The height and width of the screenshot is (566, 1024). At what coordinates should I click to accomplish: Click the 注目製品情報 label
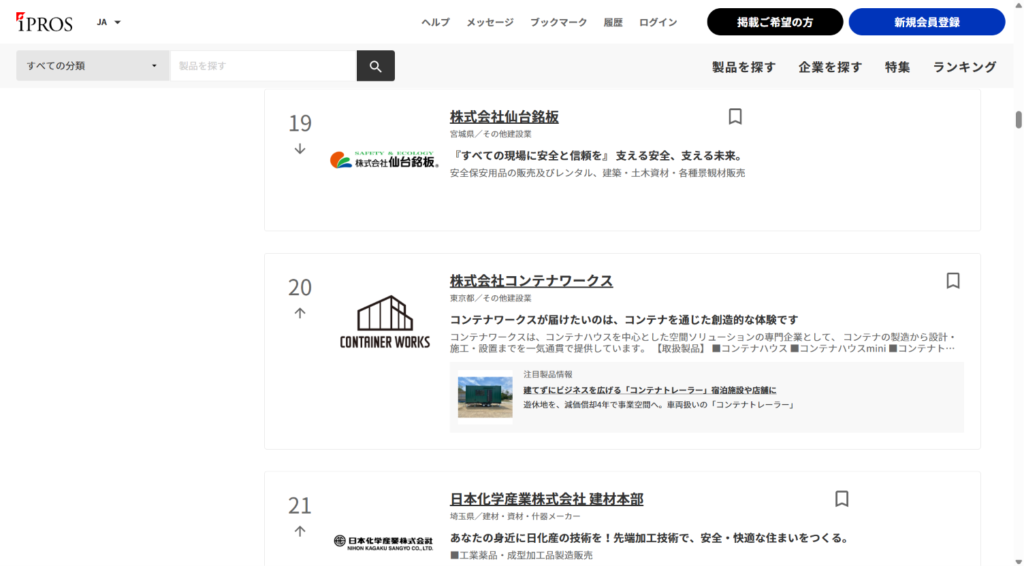(x=548, y=375)
